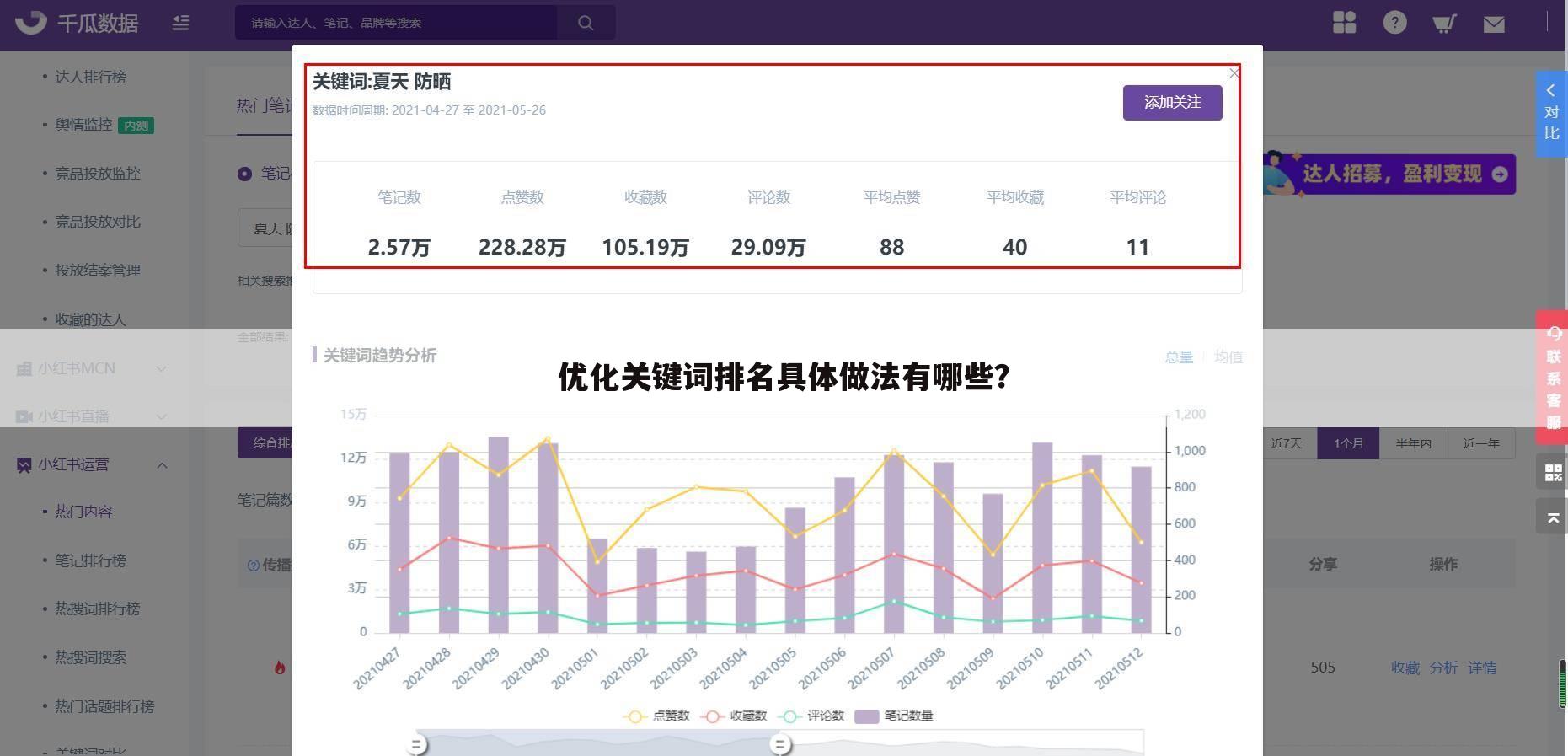Select the 近7天 time range

(x=1287, y=443)
